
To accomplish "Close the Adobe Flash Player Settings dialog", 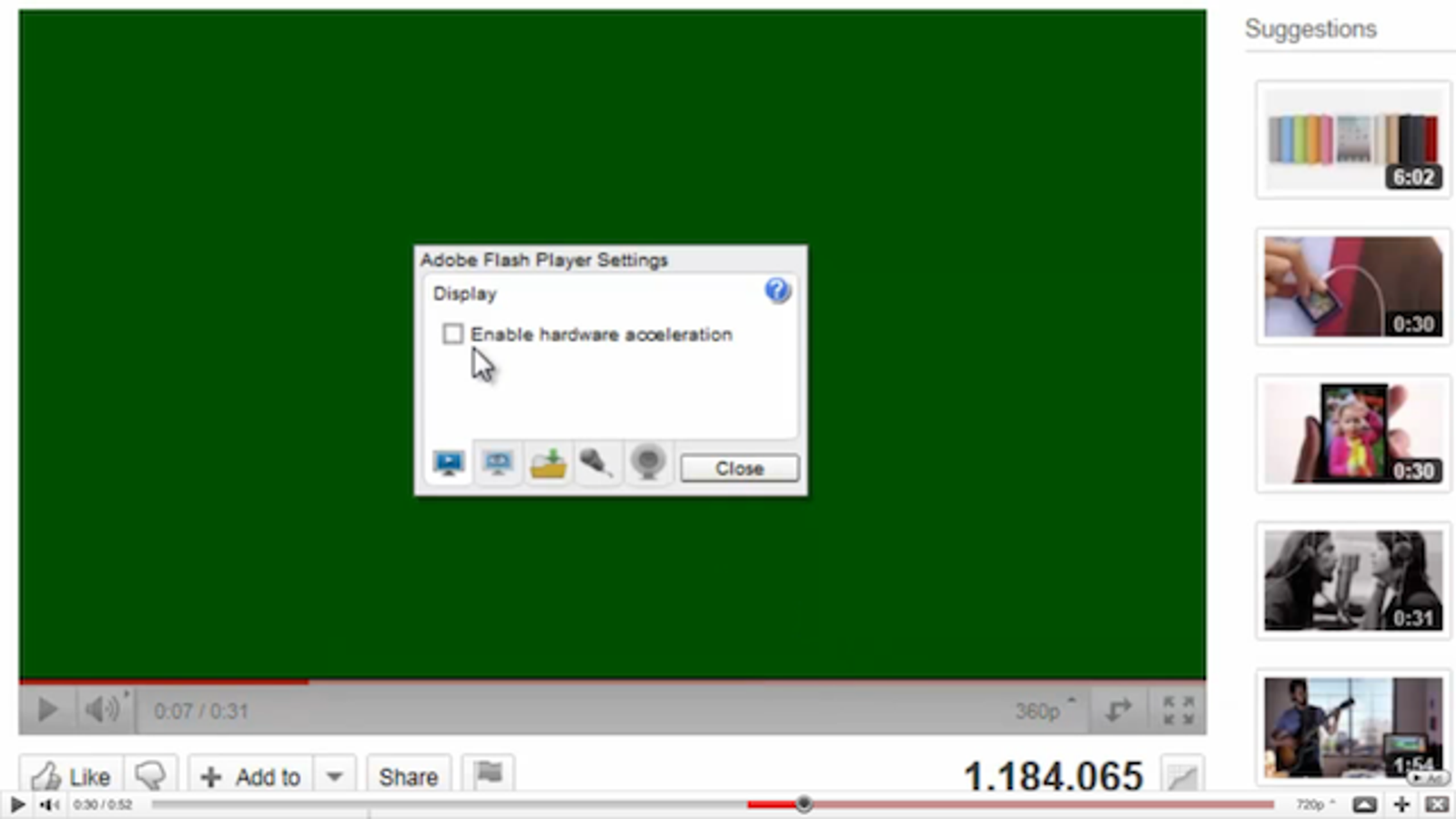I will tap(739, 468).
